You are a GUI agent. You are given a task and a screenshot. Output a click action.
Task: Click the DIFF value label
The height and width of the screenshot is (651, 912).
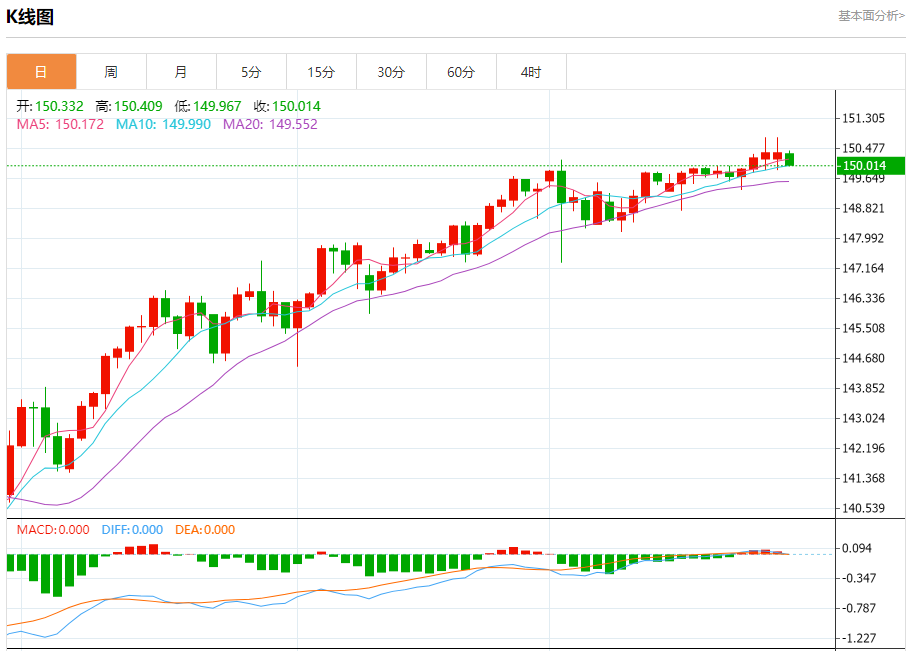(x=132, y=530)
